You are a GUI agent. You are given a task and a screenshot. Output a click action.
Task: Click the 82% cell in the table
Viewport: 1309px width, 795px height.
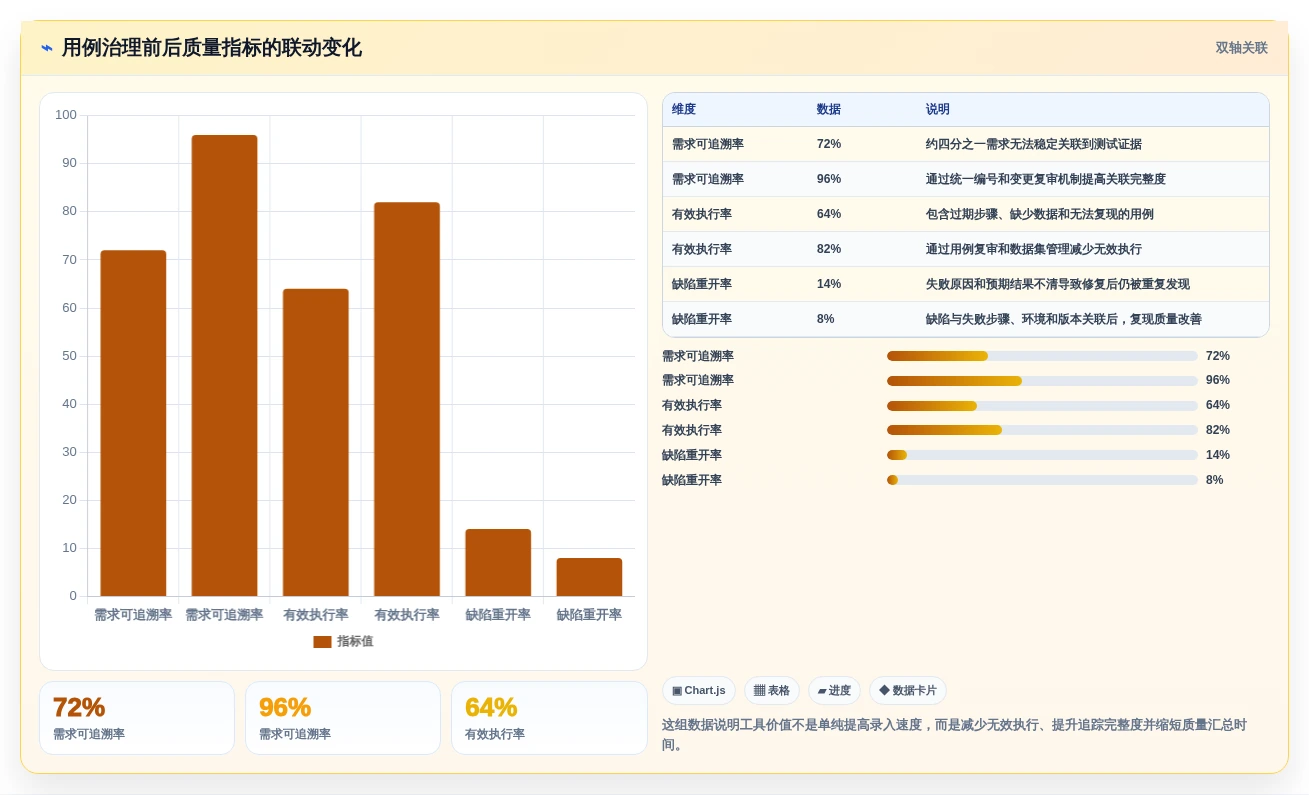pyautogui.click(x=829, y=249)
